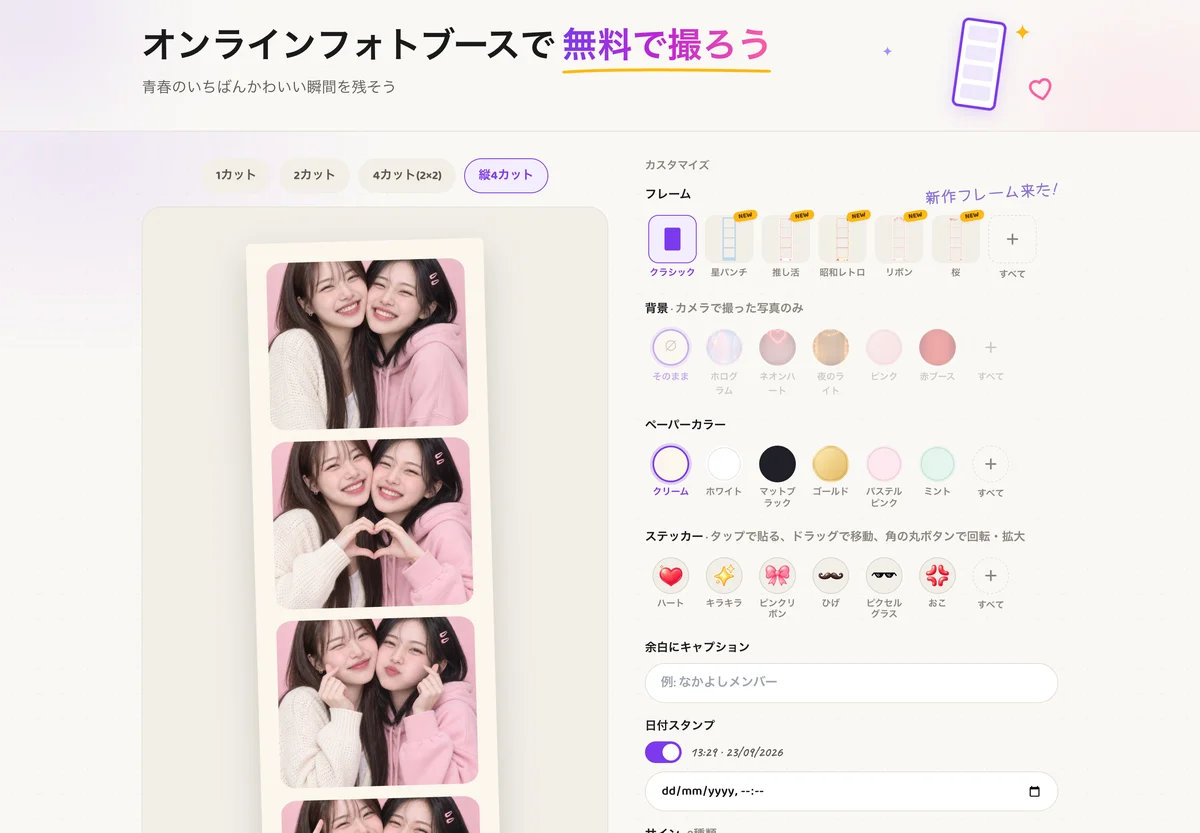This screenshot has width=1200, height=833.
Task: Show all stickers via すべて plus
Action: tap(991, 576)
